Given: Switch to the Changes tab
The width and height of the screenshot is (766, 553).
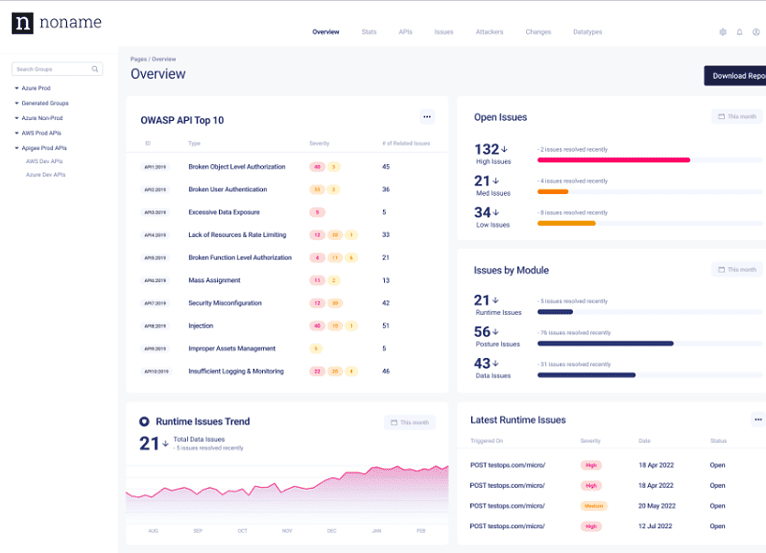Looking at the screenshot, I should [538, 32].
